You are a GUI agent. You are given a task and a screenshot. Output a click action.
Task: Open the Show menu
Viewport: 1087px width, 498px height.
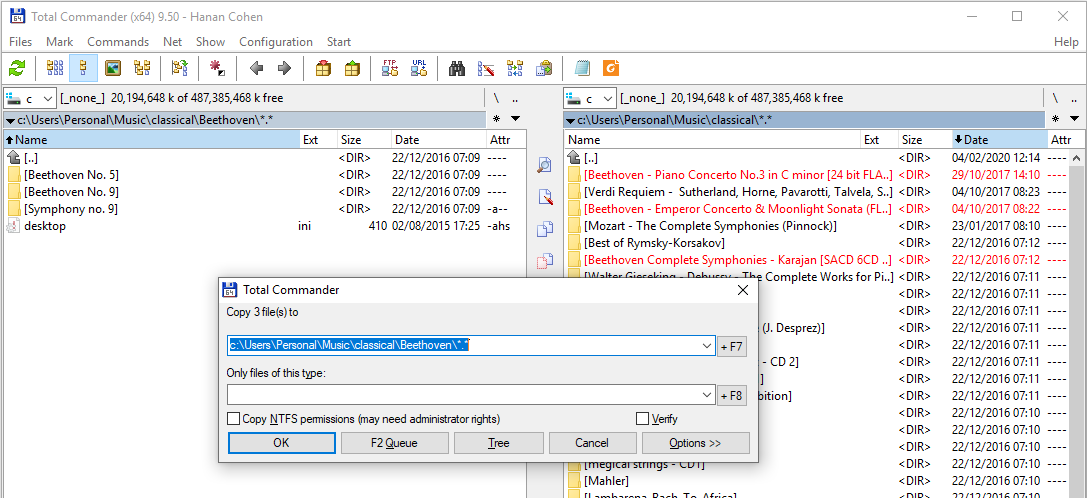(x=210, y=42)
